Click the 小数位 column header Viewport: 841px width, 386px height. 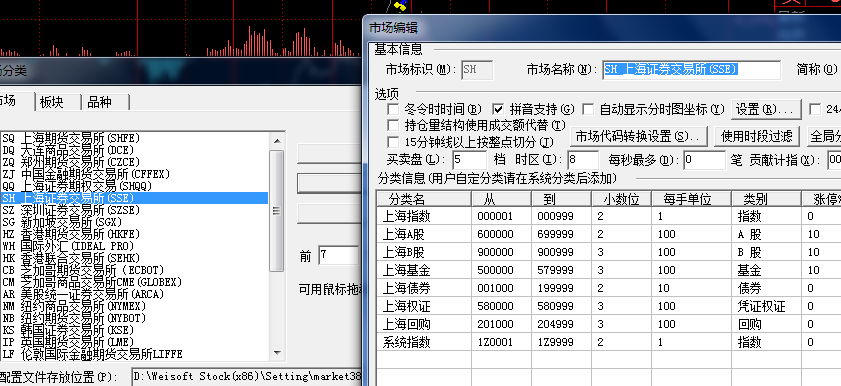click(621, 199)
